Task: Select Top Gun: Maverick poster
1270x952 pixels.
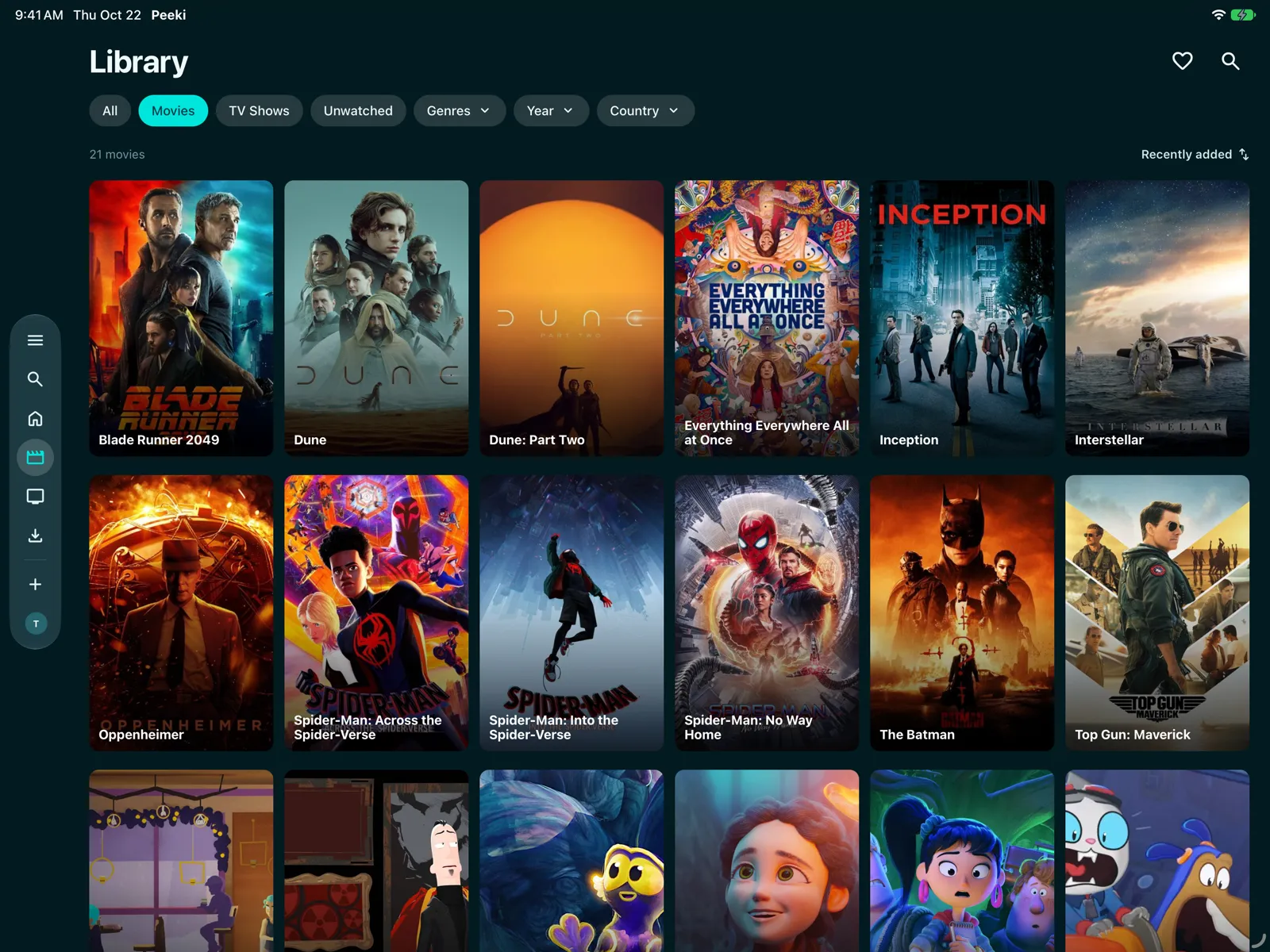Action: pyautogui.click(x=1157, y=613)
